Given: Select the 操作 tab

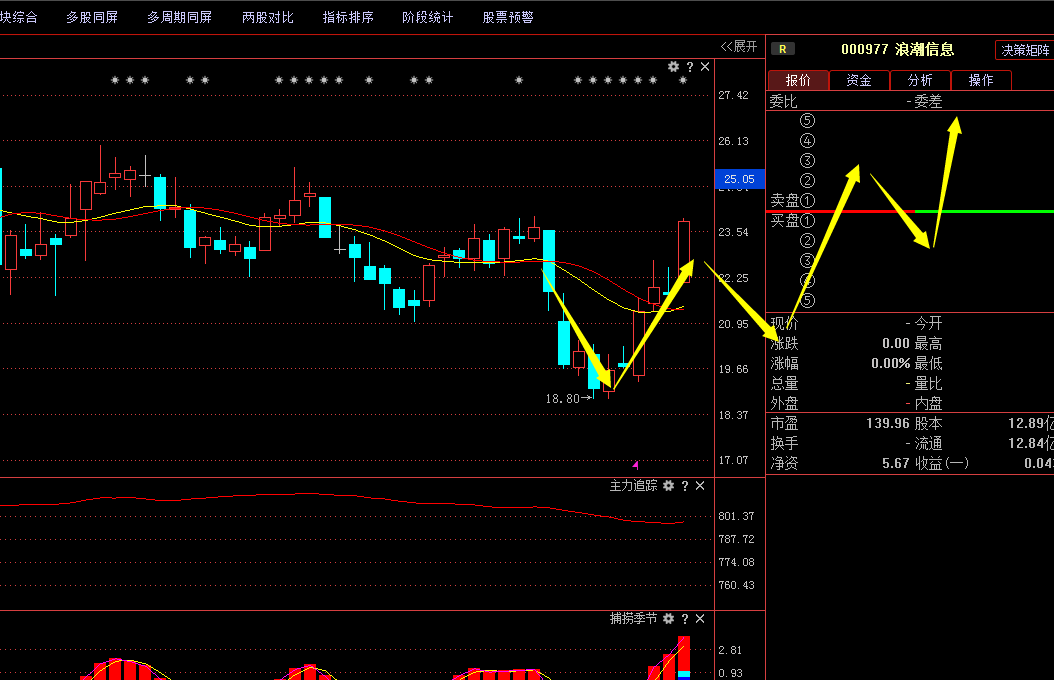Looking at the screenshot, I should [981, 80].
